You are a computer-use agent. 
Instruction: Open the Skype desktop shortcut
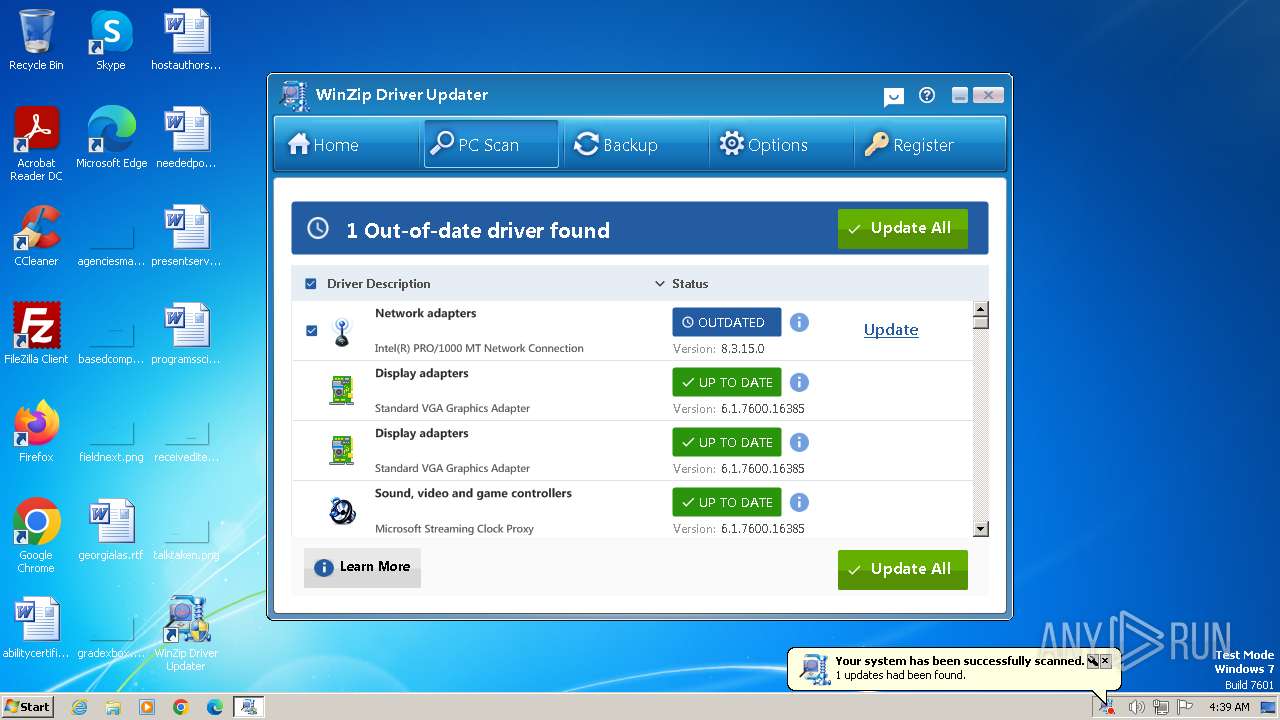coord(111,40)
